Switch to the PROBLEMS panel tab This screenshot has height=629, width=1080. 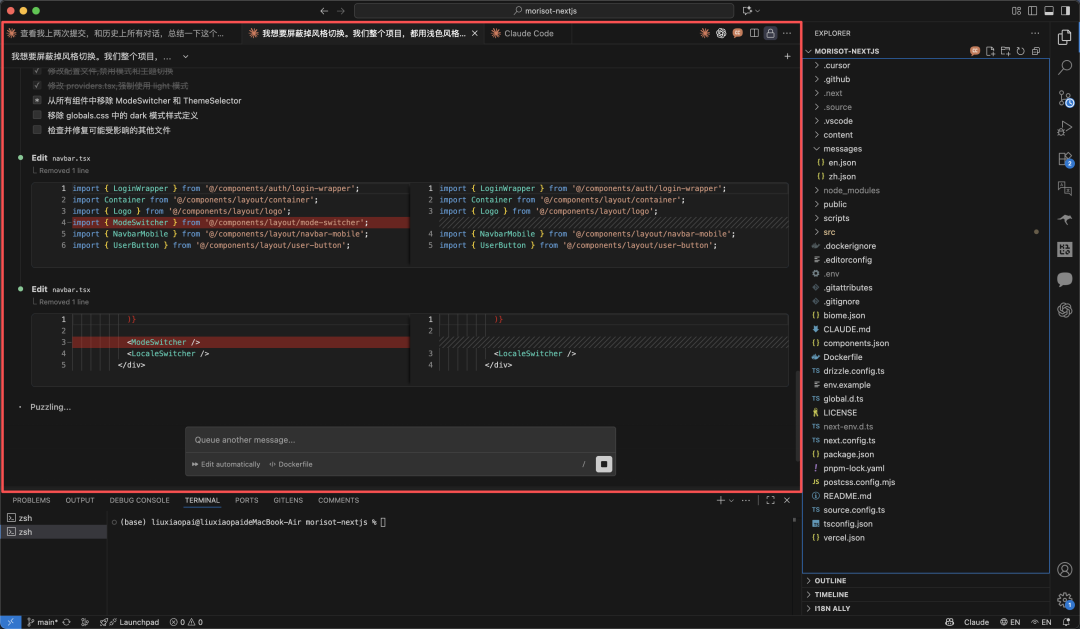[31, 500]
